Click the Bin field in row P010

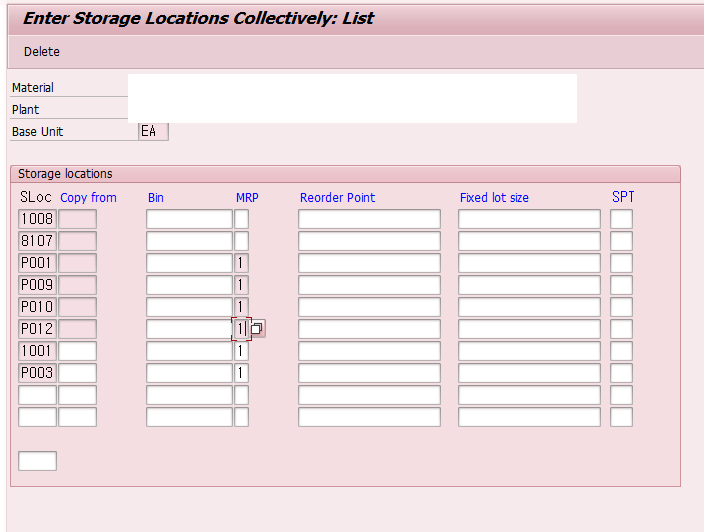(189, 307)
